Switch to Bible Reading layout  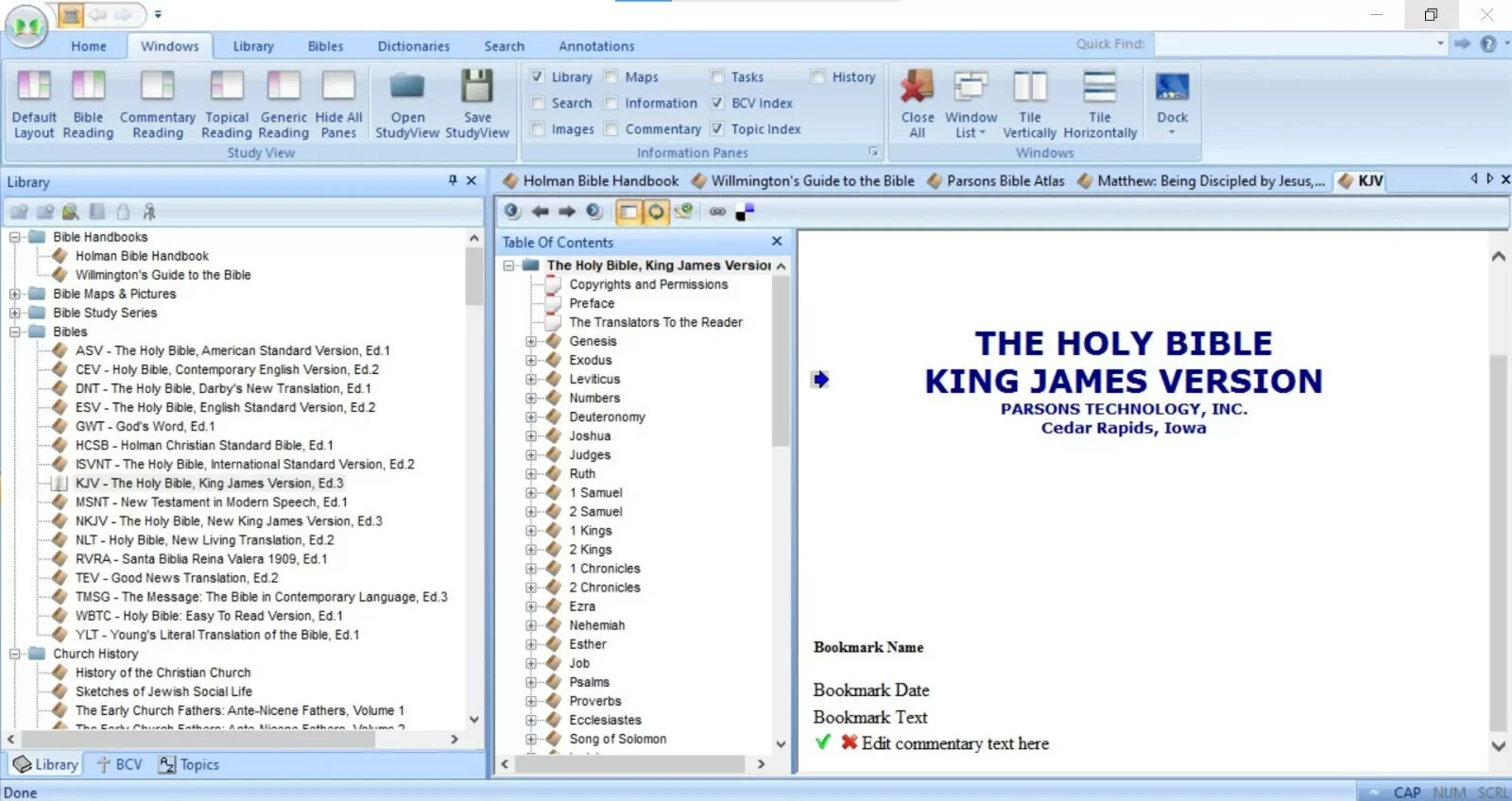88,104
